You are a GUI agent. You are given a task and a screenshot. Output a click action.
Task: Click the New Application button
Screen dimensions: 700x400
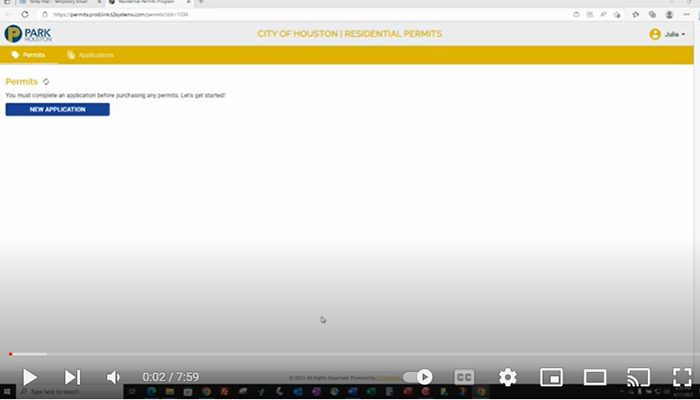[57, 109]
